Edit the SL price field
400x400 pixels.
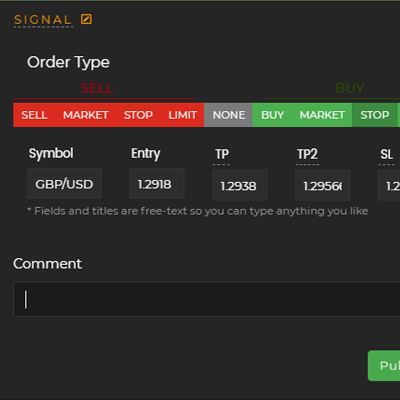(x=389, y=185)
